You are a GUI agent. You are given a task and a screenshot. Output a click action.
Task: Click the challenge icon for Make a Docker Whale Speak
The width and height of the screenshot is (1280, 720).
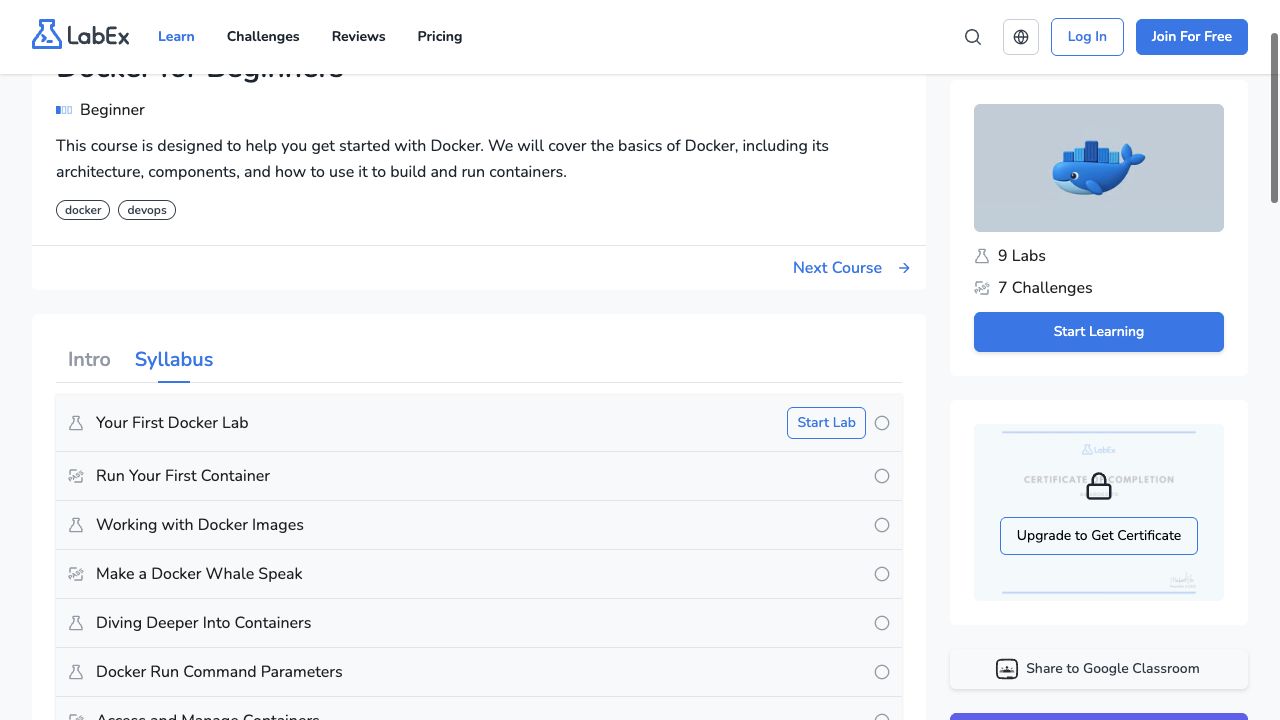[x=76, y=574]
